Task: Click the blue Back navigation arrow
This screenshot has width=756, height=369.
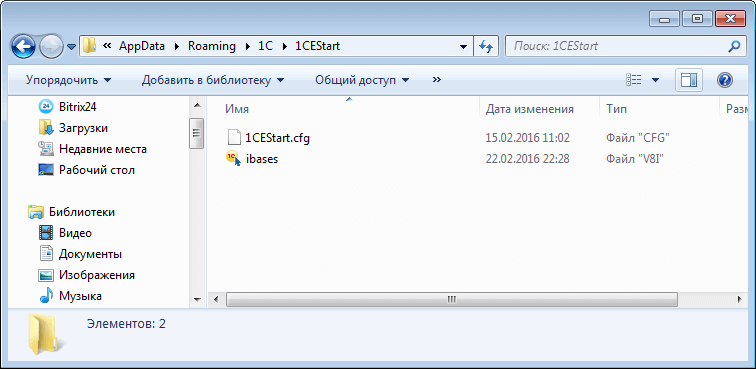Action: (x=23, y=47)
